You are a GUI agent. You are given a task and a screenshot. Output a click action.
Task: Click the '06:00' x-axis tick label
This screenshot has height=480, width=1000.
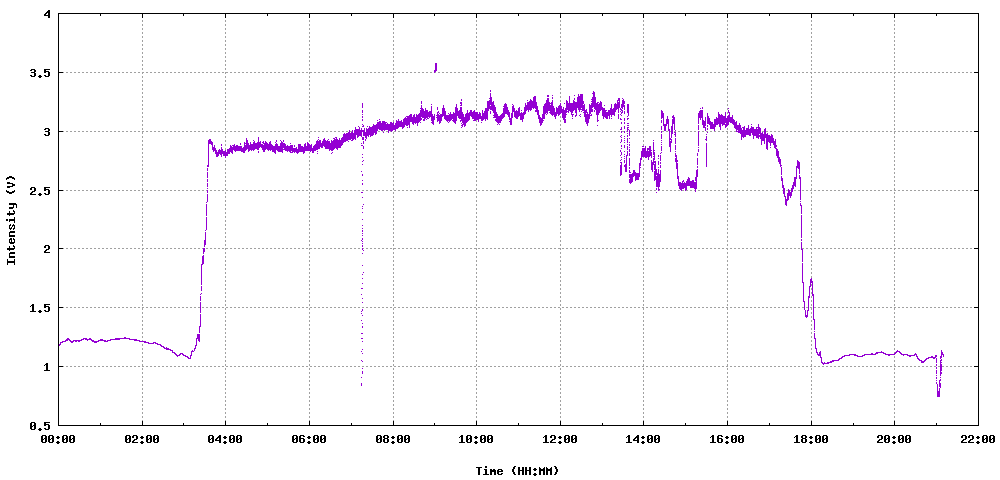[x=309, y=440]
